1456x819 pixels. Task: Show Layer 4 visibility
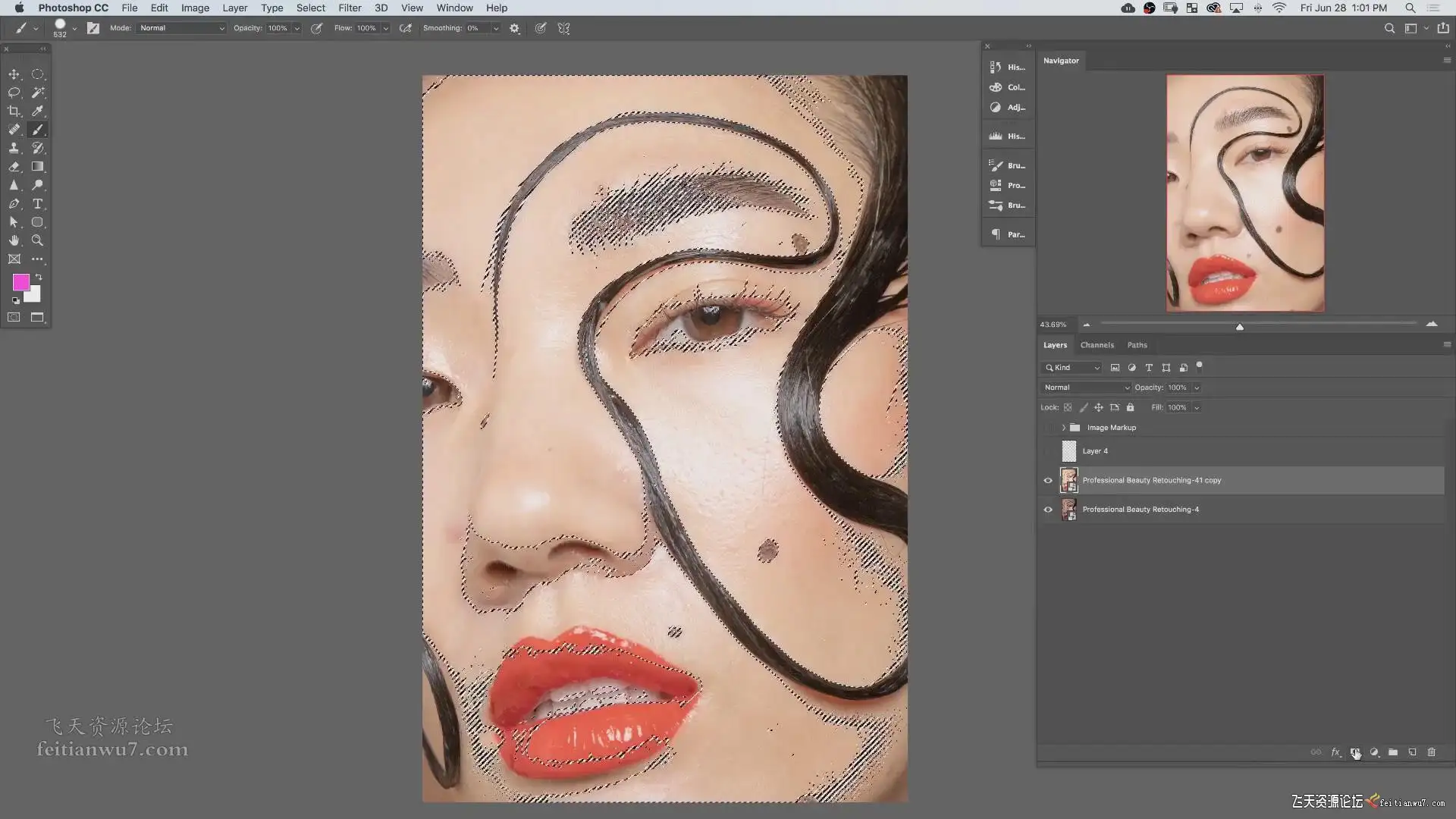[x=1048, y=451]
